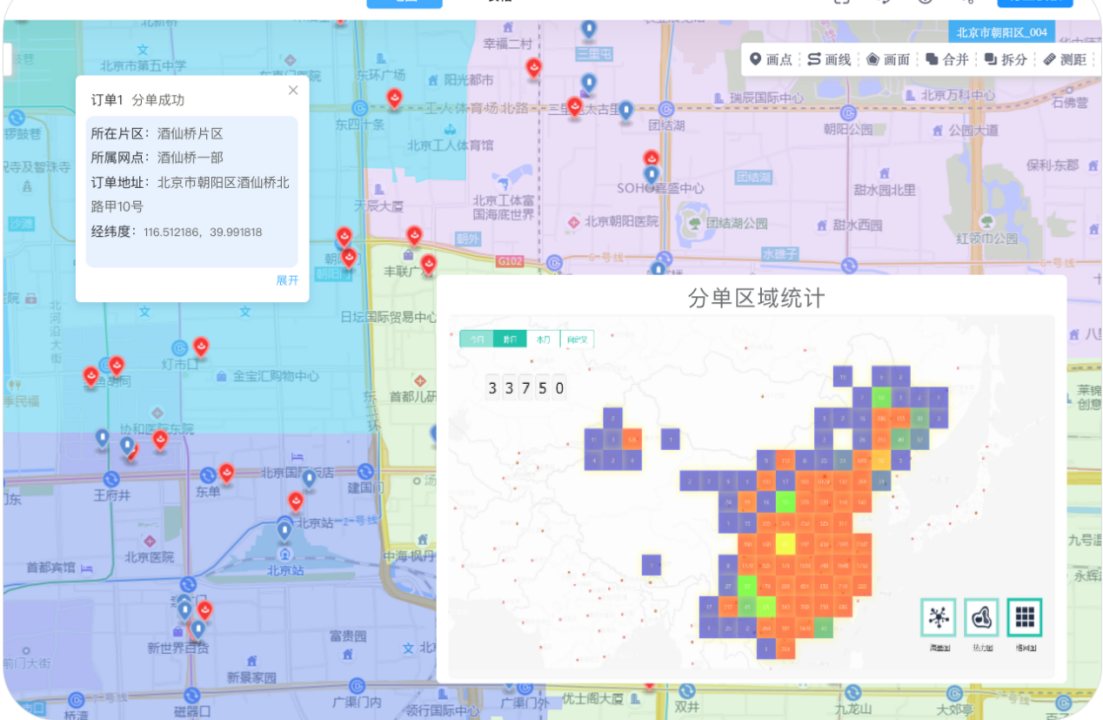This screenshot has width=1103, height=720.
Task: Click the bright yellow grid cell on China map
Action: pyautogui.click(x=786, y=544)
